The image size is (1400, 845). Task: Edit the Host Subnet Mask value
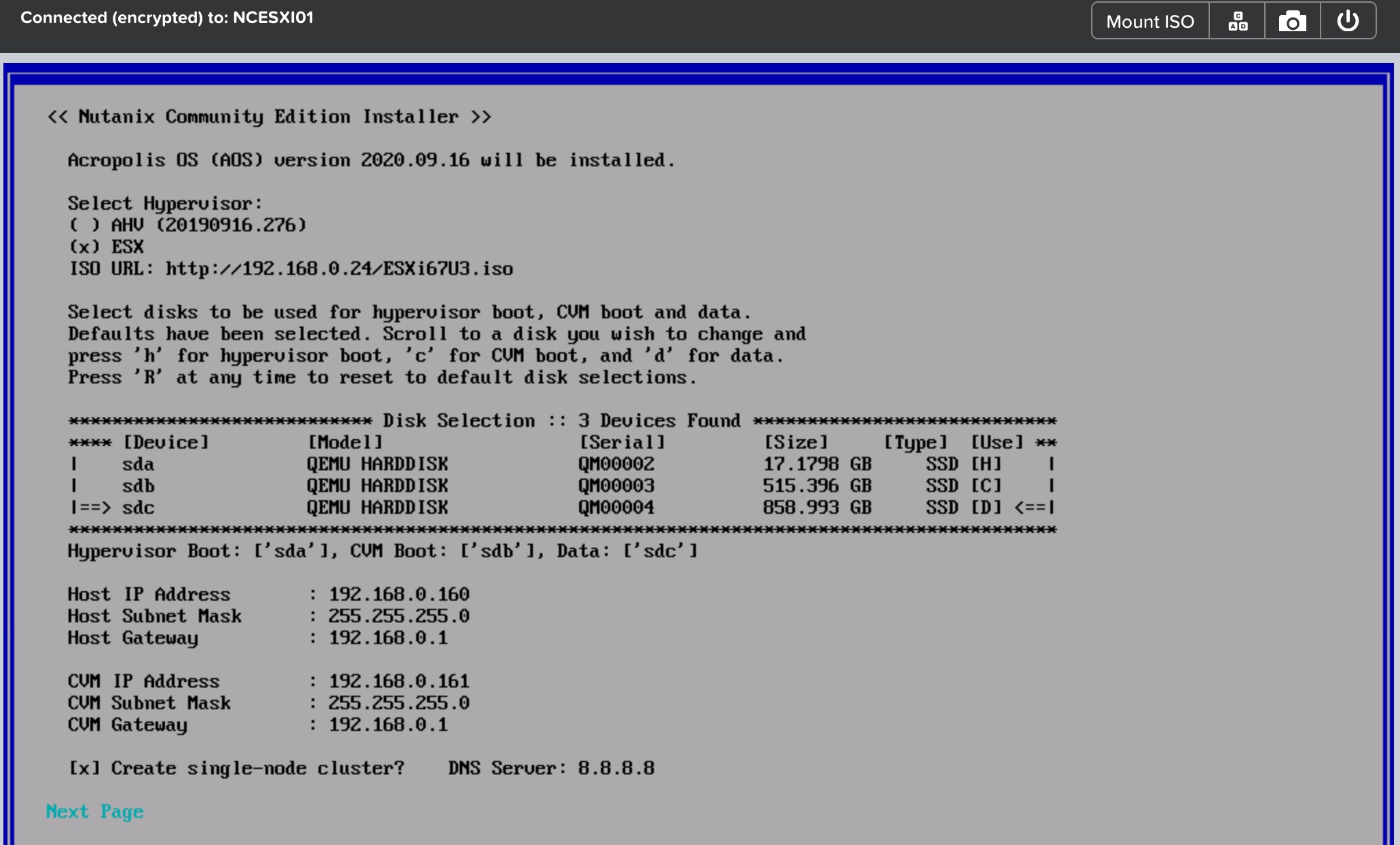[399, 616]
